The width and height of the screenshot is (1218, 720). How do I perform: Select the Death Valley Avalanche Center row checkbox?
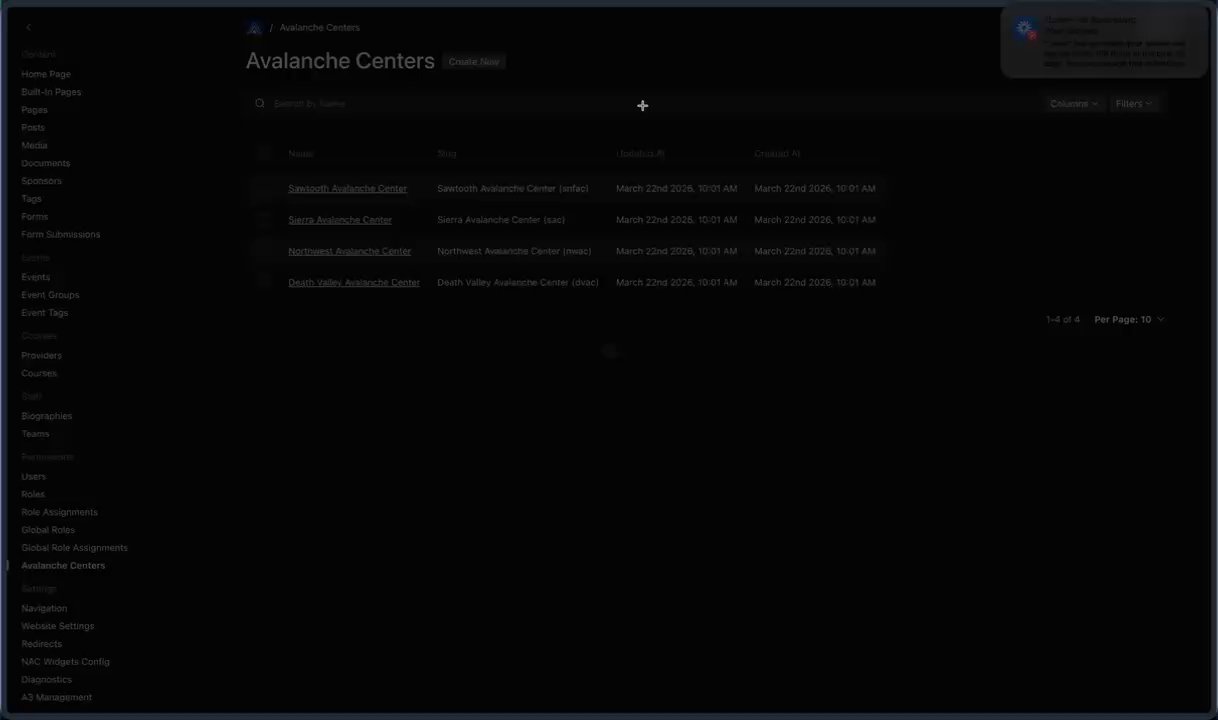pos(264,282)
